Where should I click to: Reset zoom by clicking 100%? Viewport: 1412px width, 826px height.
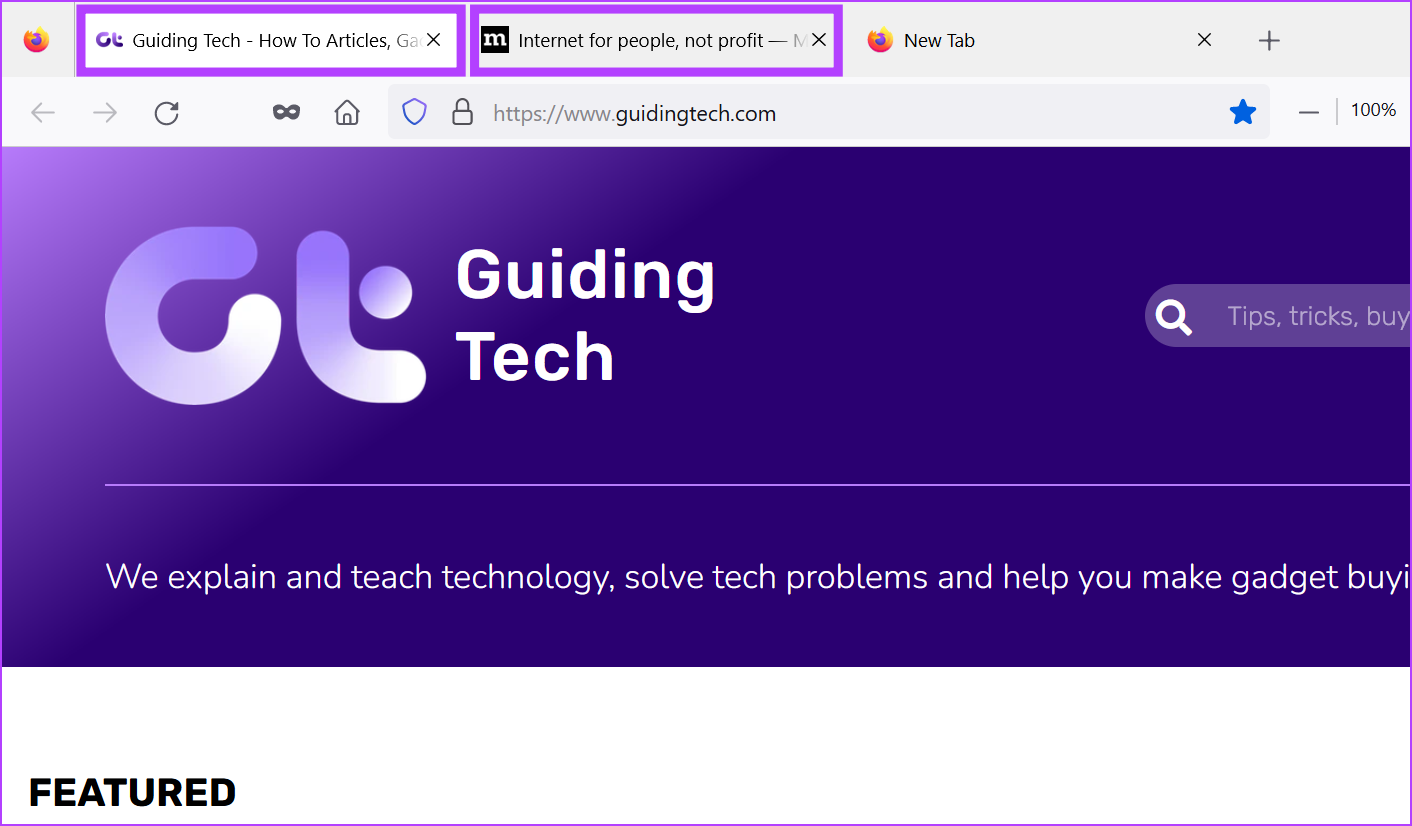[x=1373, y=111]
